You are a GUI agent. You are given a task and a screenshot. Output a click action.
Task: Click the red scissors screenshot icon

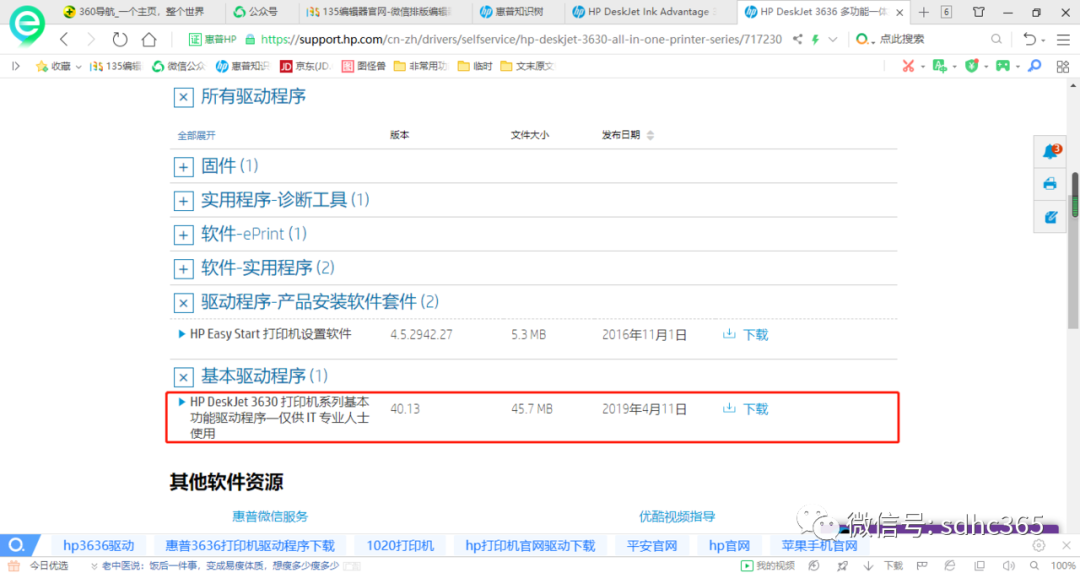[x=908, y=66]
